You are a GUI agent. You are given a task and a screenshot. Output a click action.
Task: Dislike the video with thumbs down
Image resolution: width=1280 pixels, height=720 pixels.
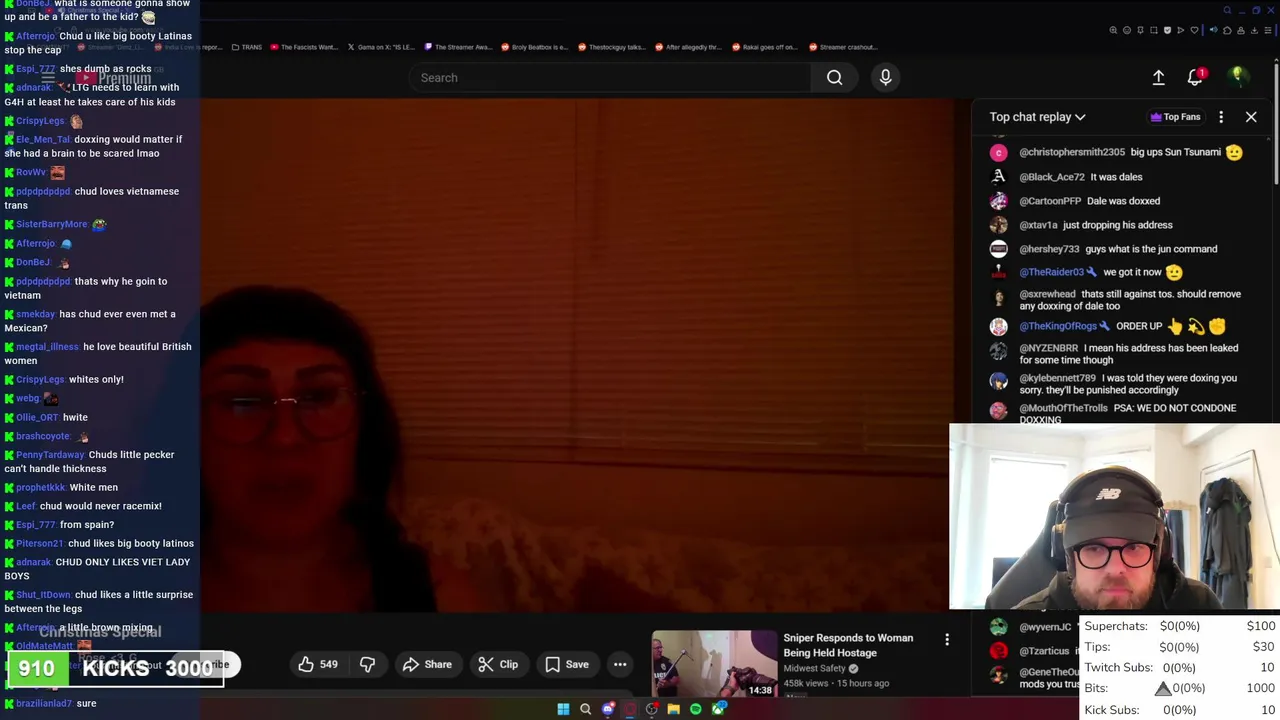pos(367,664)
